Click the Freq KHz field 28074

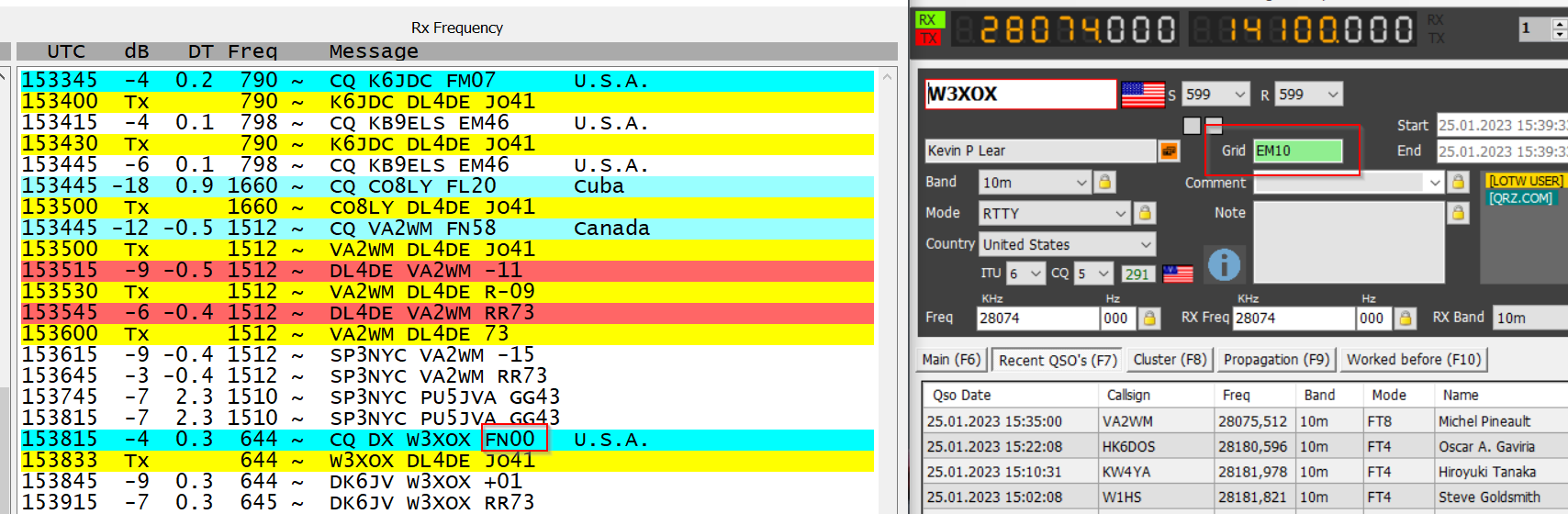[x=1038, y=318]
